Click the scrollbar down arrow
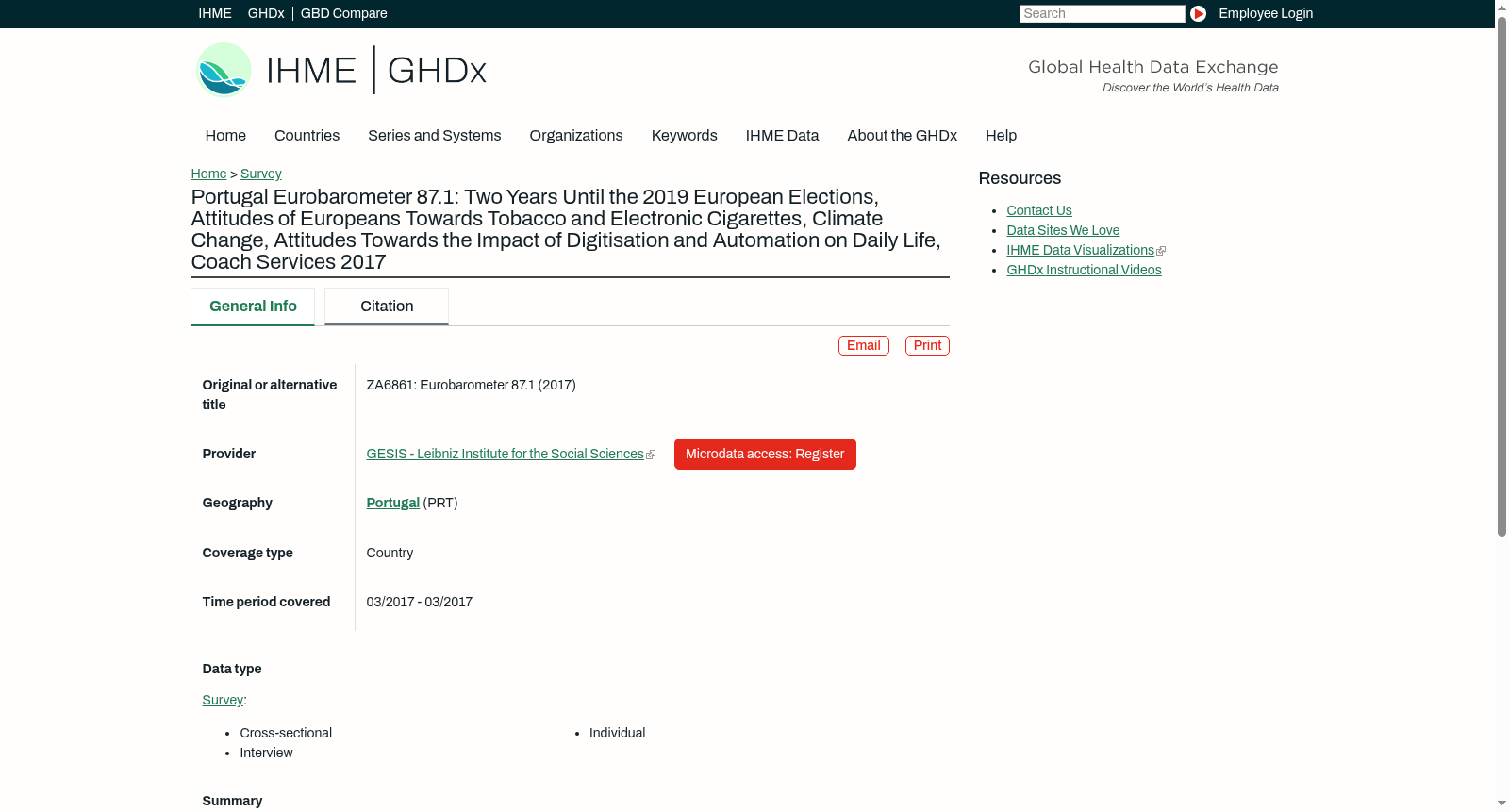 click(x=1501, y=804)
